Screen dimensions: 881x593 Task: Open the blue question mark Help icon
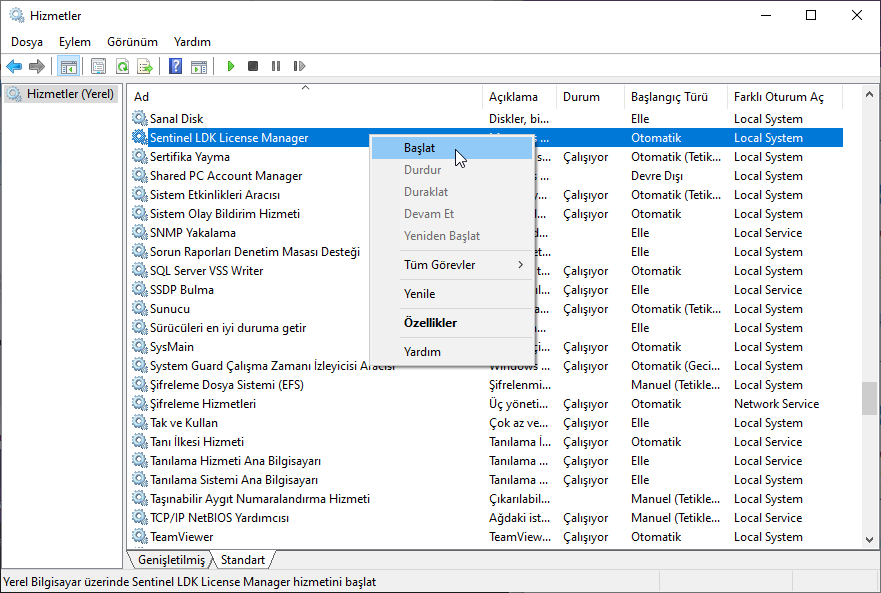[x=176, y=66]
